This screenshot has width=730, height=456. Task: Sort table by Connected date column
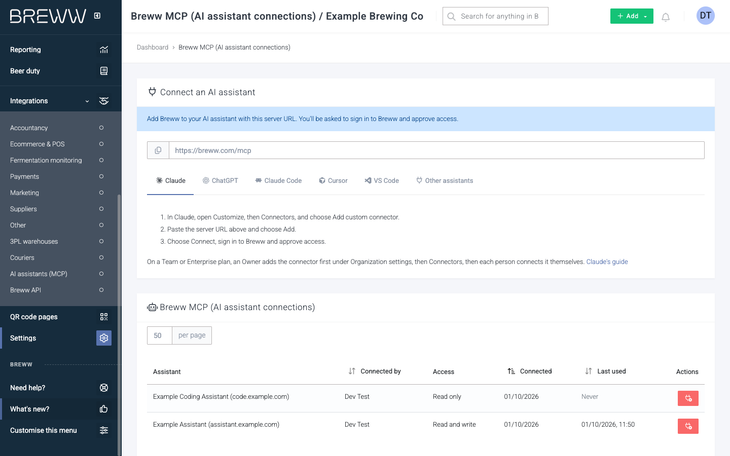(x=530, y=371)
